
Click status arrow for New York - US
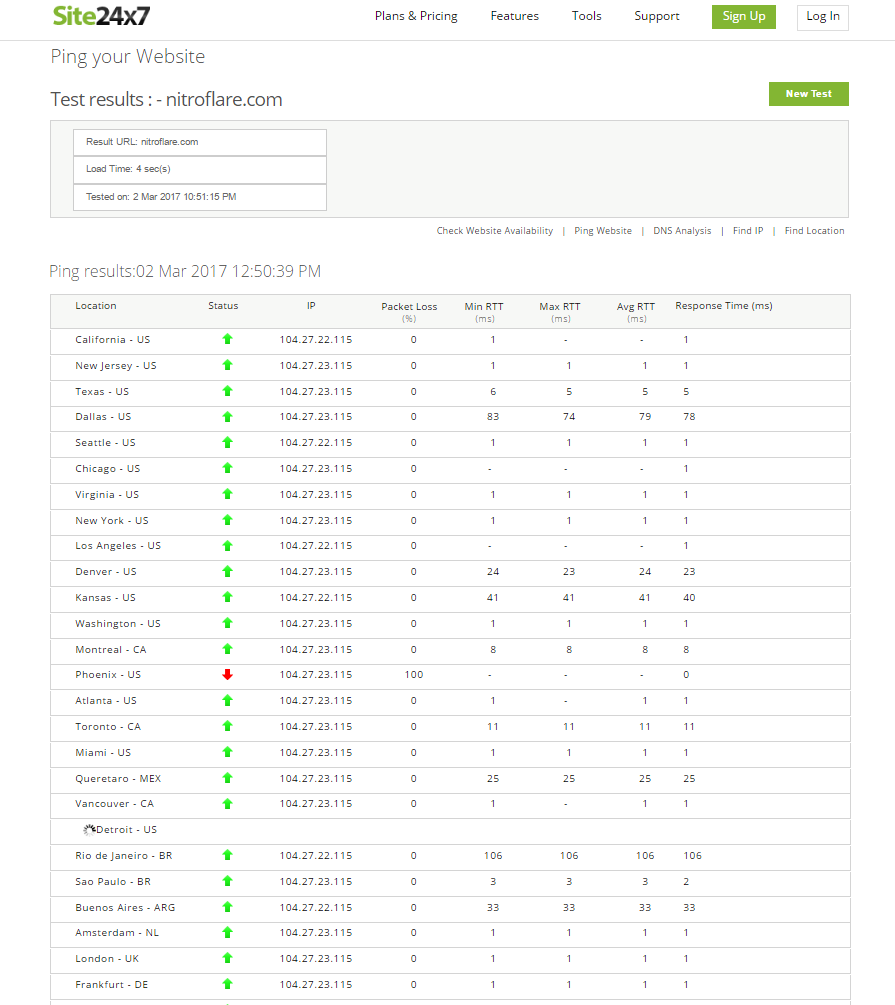[227, 520]
